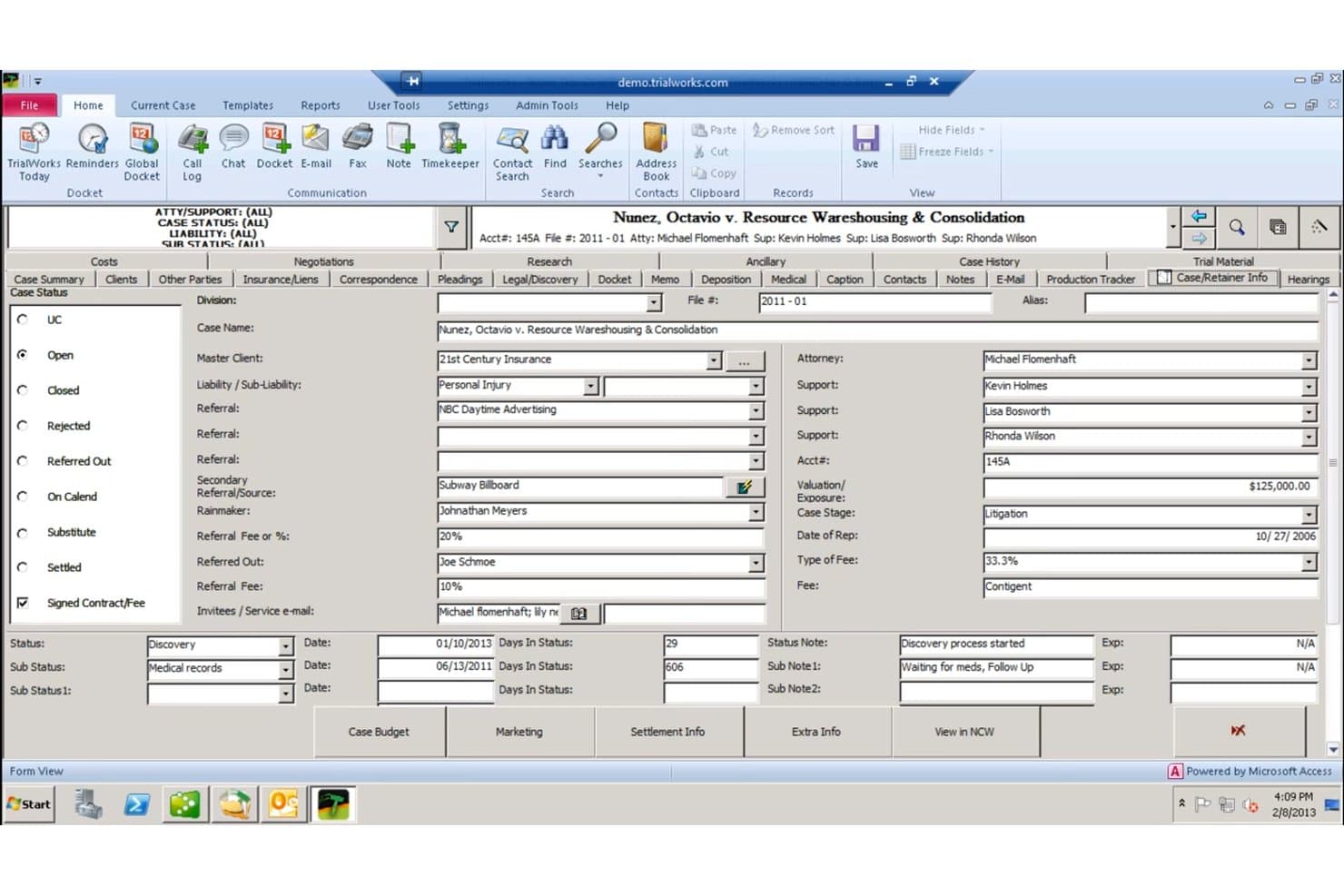Click the Fax icon
Screen dimensions: 1344x896
coord(358,146)
